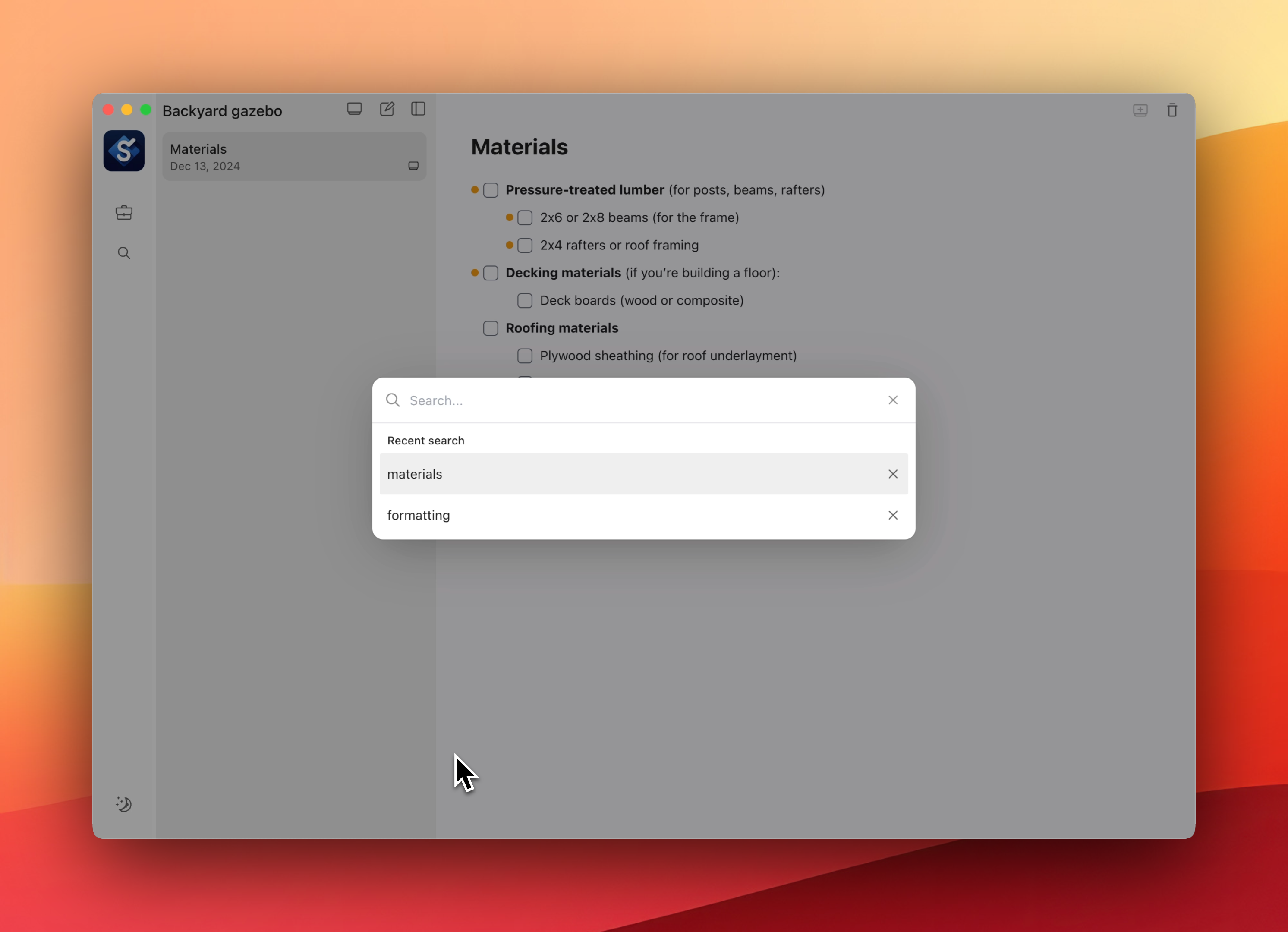This screenshot has height=932, width=1288.
Task: Select recent search 'formatting'
Action: pos(643,515)
